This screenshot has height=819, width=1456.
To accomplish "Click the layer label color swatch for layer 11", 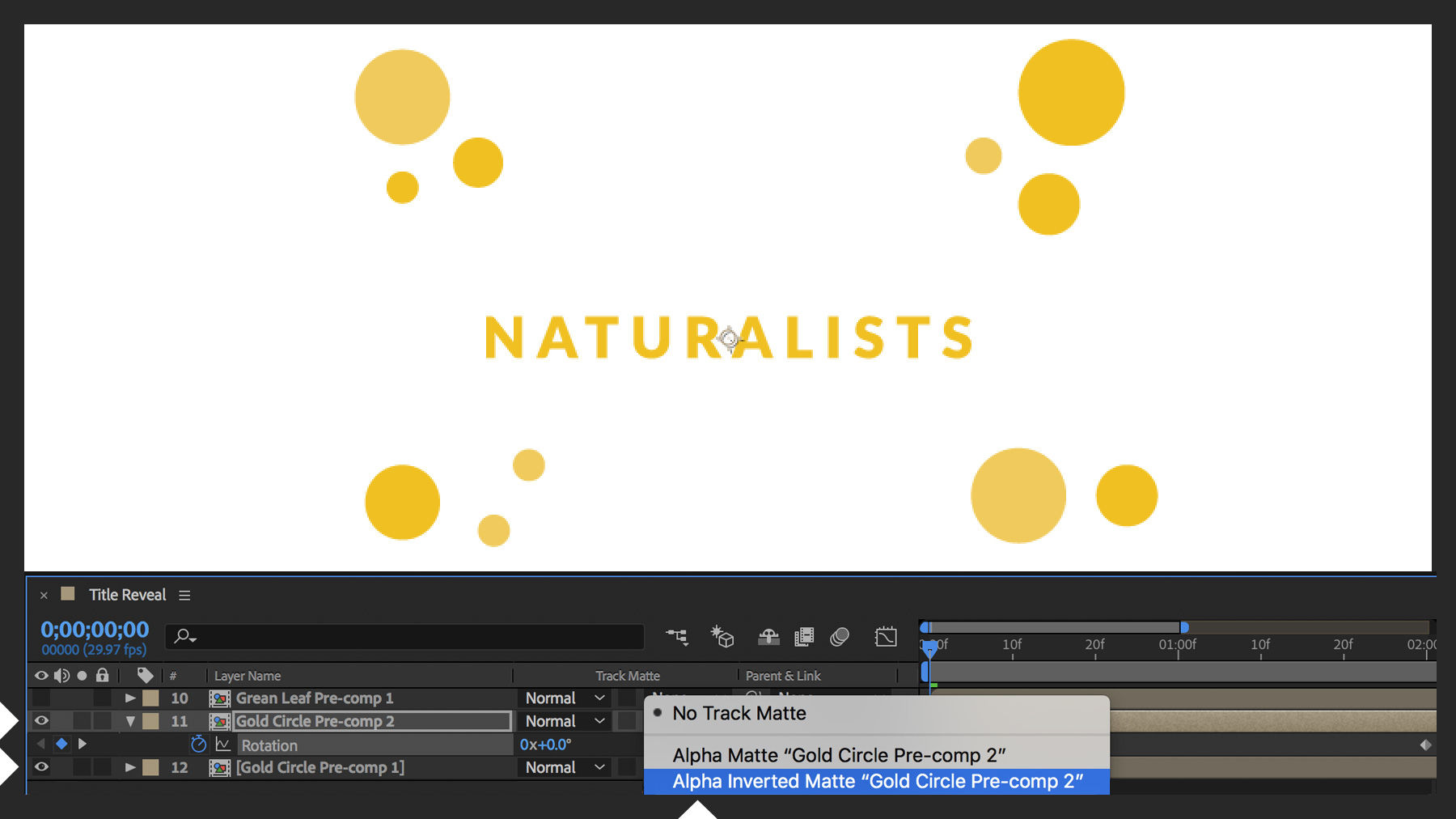I will tap(150, 720).
